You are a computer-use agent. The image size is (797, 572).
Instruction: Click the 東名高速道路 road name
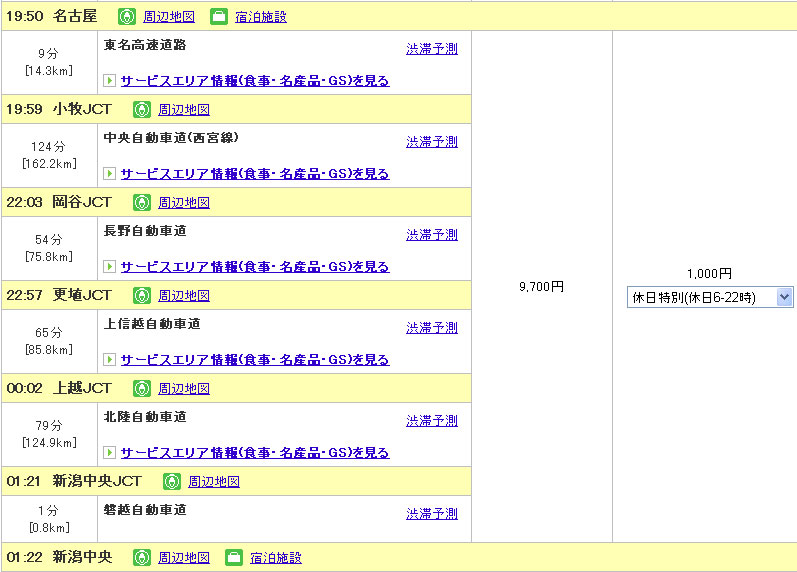tap(145, 45)
